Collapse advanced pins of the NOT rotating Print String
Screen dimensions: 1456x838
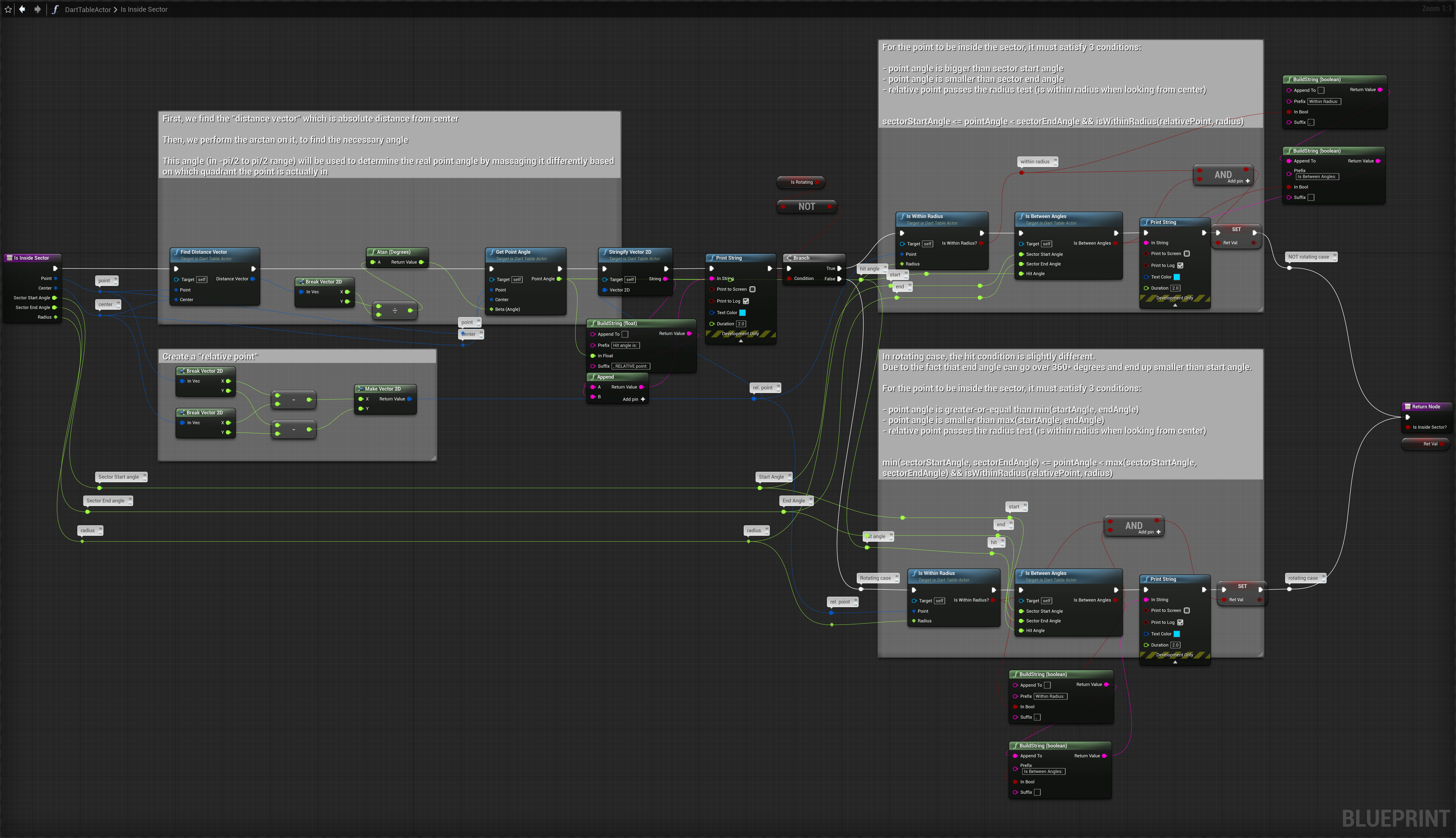coord(1175,305)
